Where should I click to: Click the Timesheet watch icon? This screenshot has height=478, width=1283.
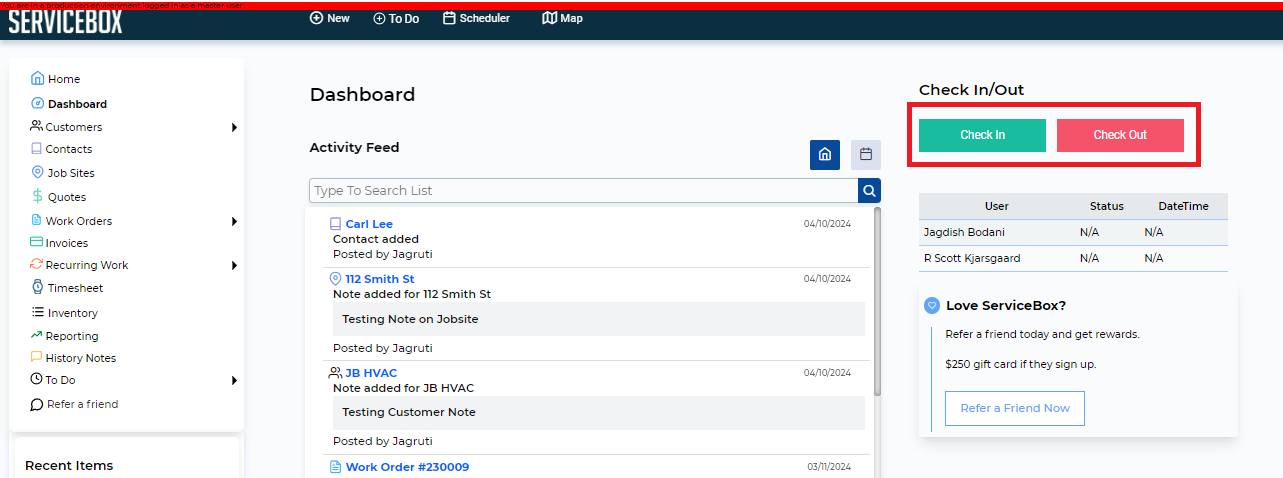click(x=37, y=287)
